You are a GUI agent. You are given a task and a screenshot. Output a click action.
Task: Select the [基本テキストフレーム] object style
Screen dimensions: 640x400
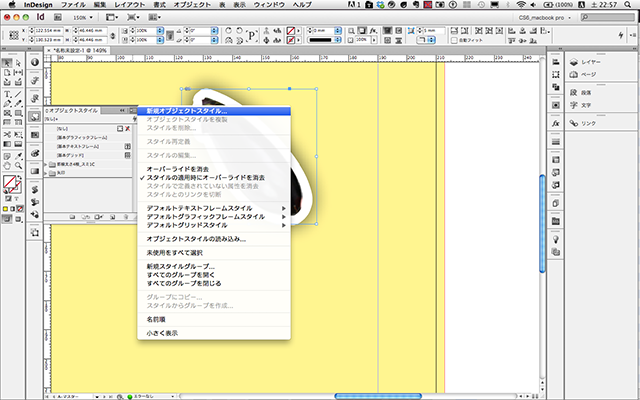78,146
